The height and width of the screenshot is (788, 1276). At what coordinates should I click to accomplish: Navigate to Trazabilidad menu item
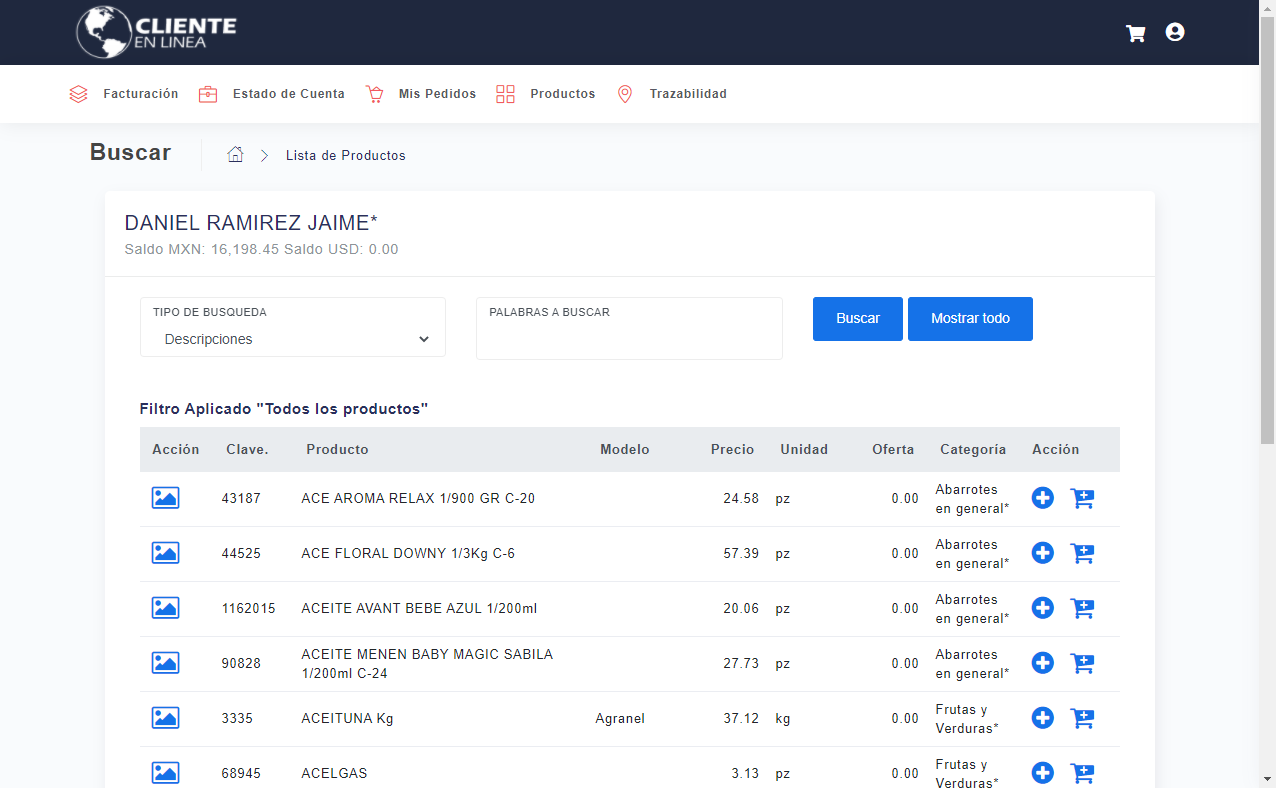tap(671, 94)
